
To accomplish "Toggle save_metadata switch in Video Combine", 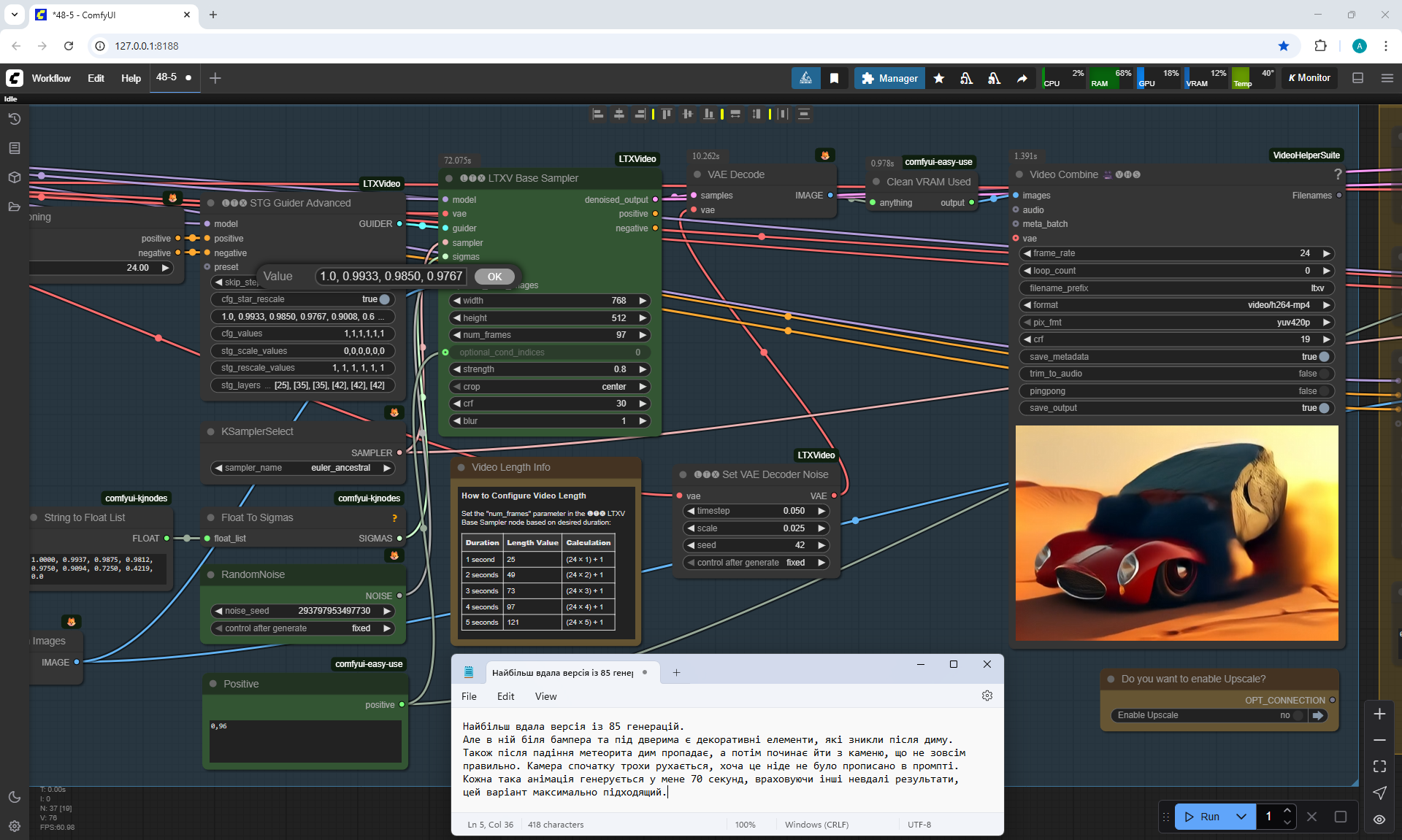I will click(1323, 357).
